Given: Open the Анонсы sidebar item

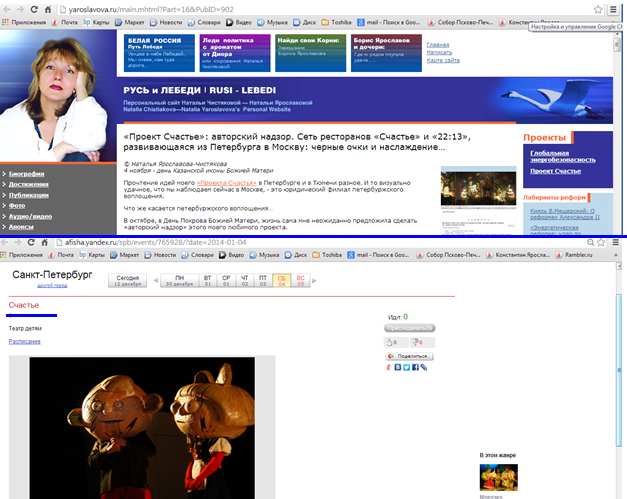Looking at the screenshot, I should click(21, 227).
